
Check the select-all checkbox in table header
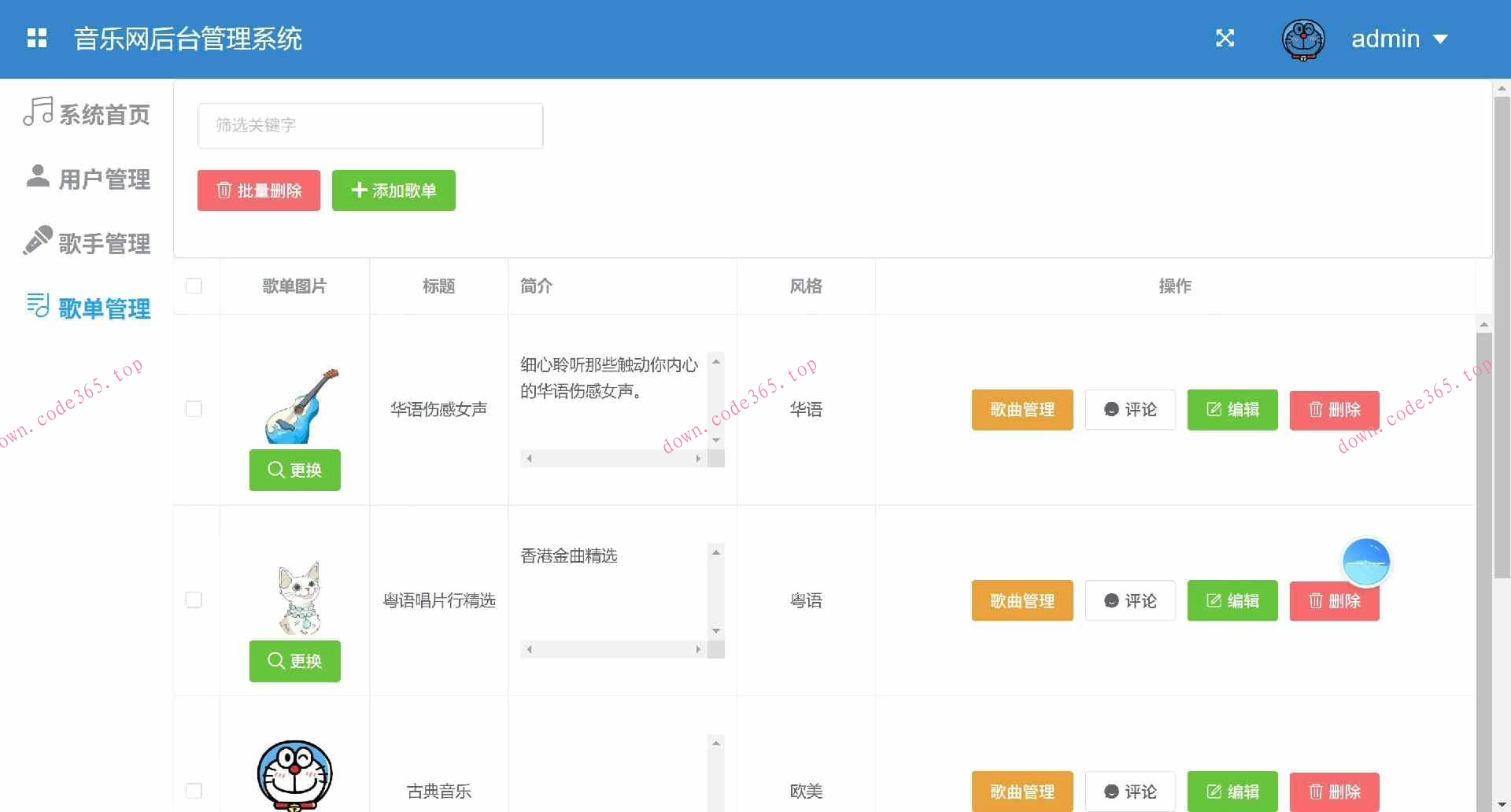pyautogui.click(x=194, y=286)
